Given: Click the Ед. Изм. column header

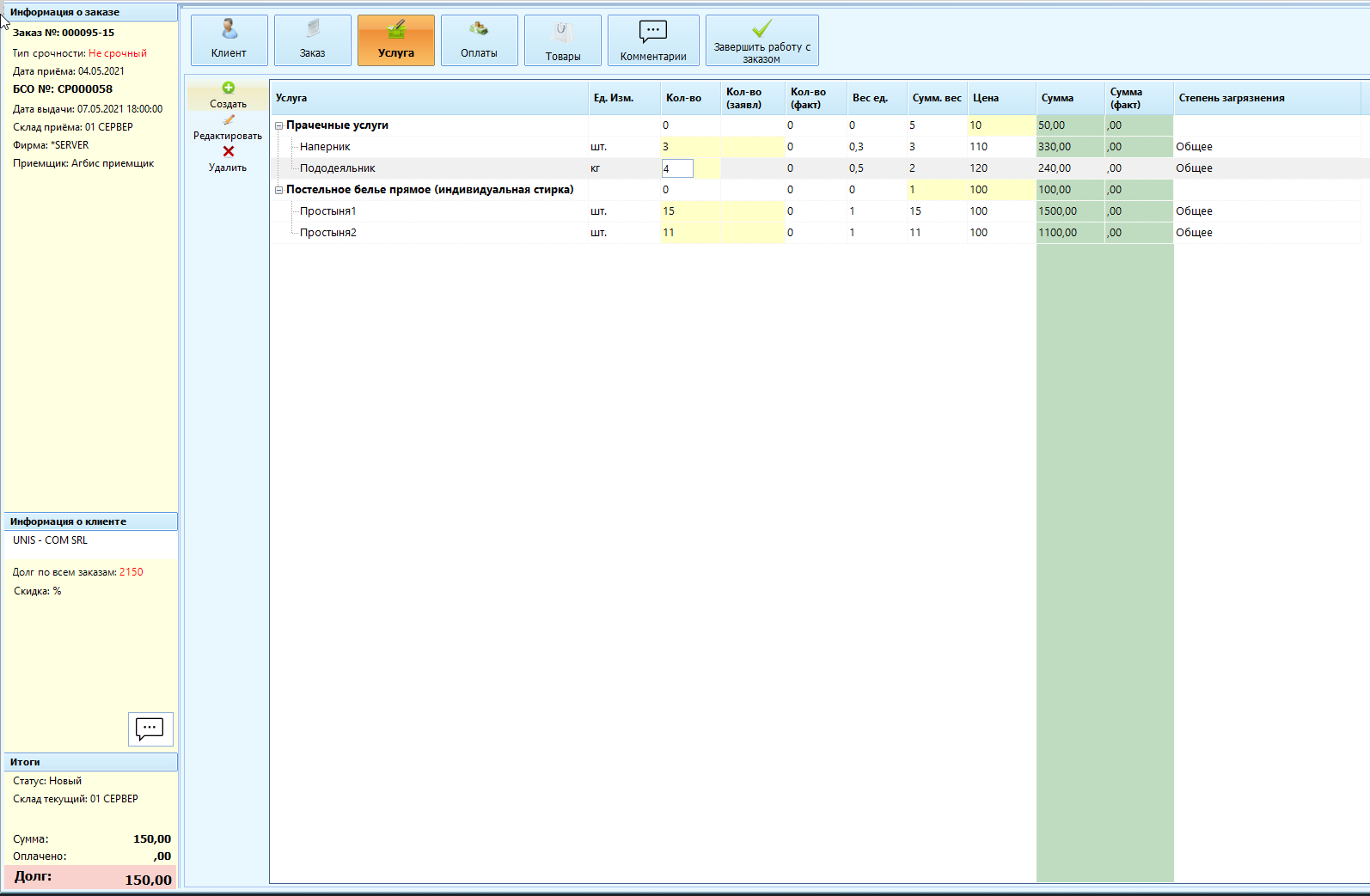Looking at the screenshot, I should click(624, 98).
